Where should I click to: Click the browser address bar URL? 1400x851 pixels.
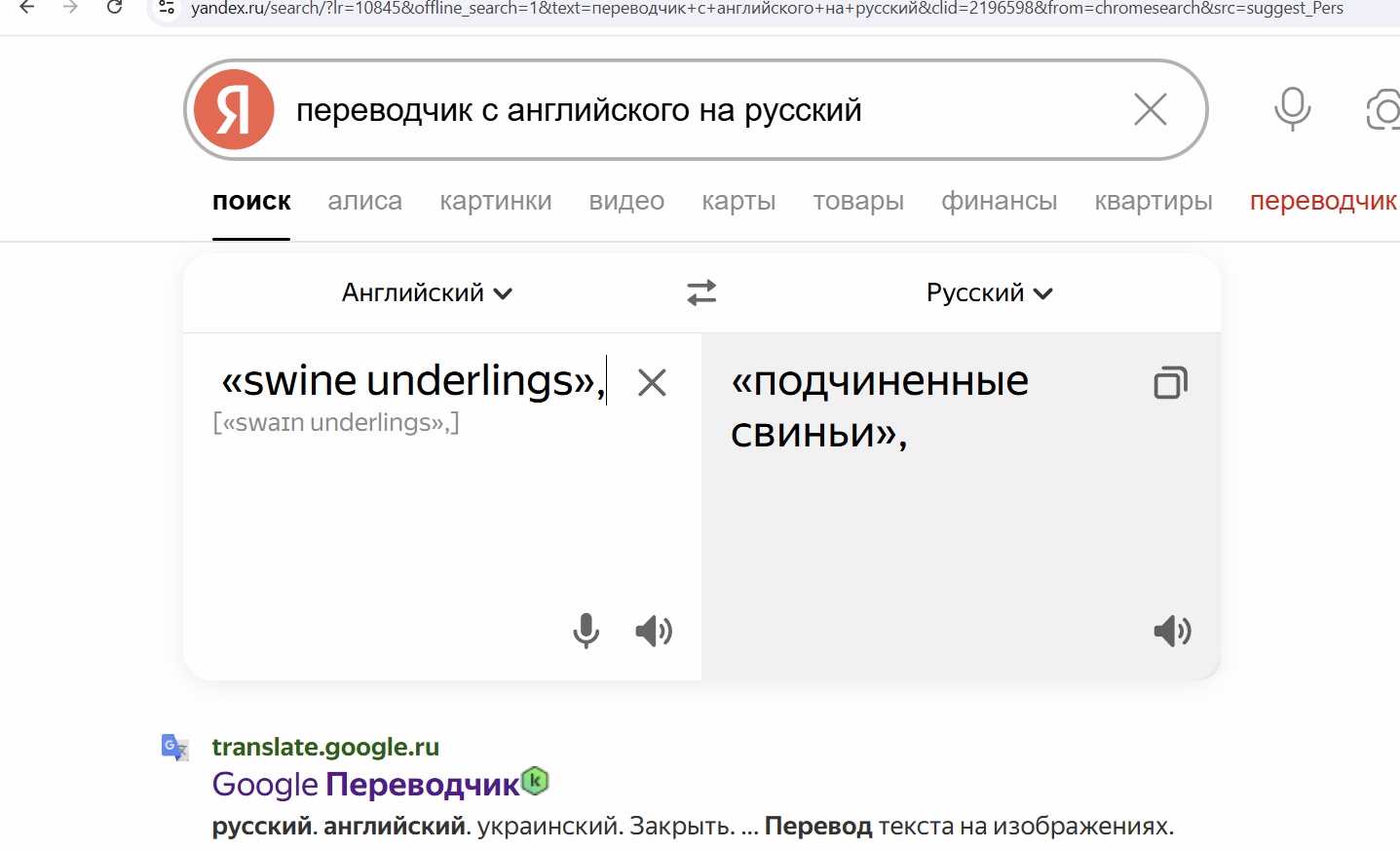[x=767, y=8]
